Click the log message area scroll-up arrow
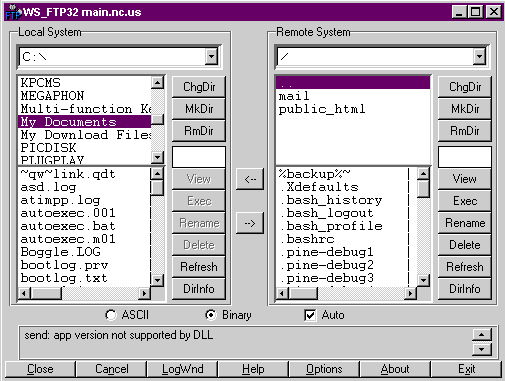Screen dimensions: 505x381 tap(482, 334)
